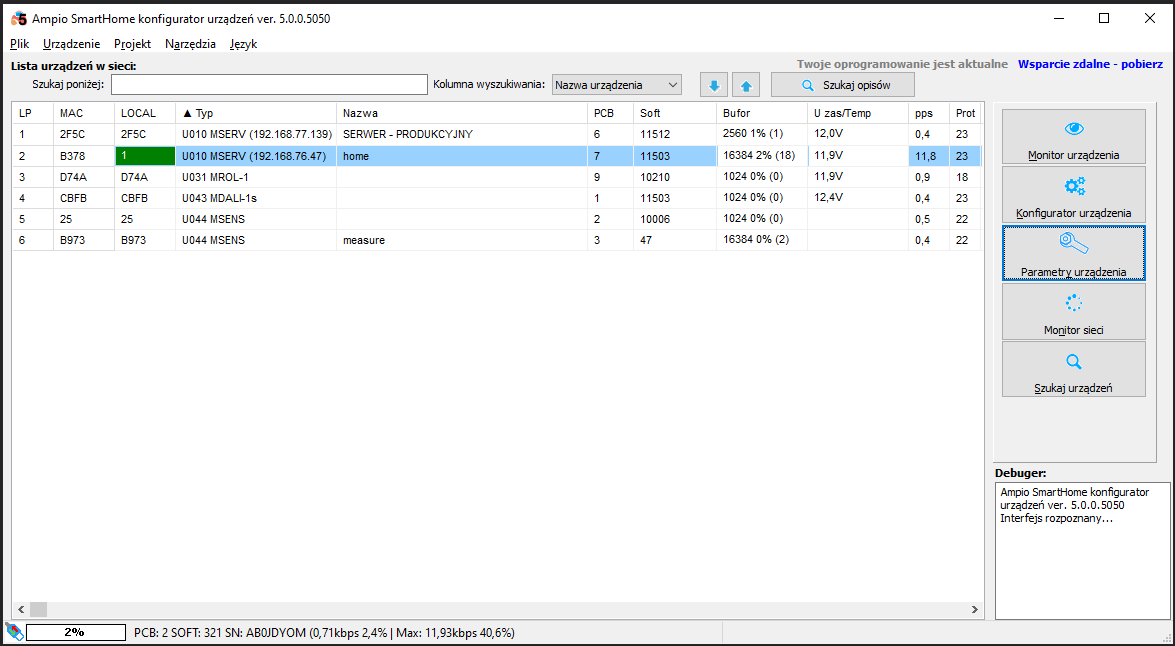Open the Projekt menu
The height and width of the screenshot is (646, 1175).
point(133,44)
